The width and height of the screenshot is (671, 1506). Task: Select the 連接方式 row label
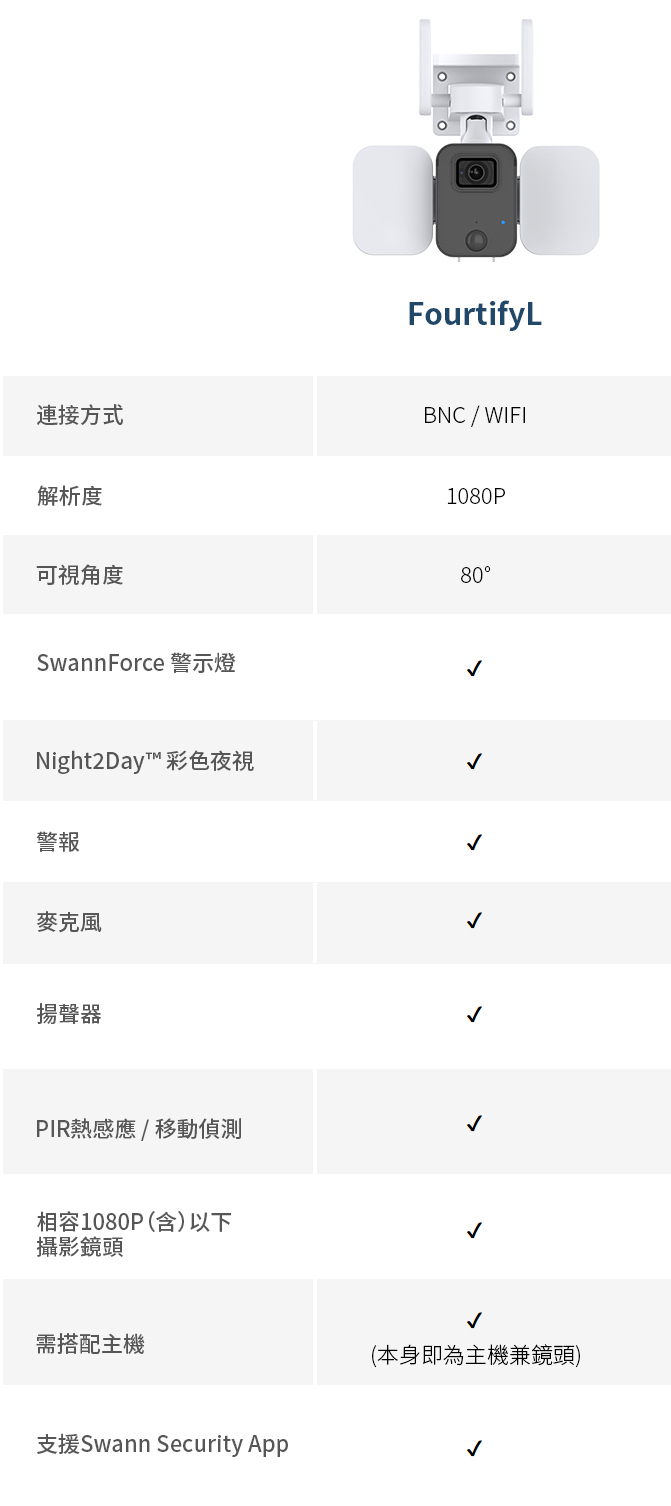pos(80,415)
